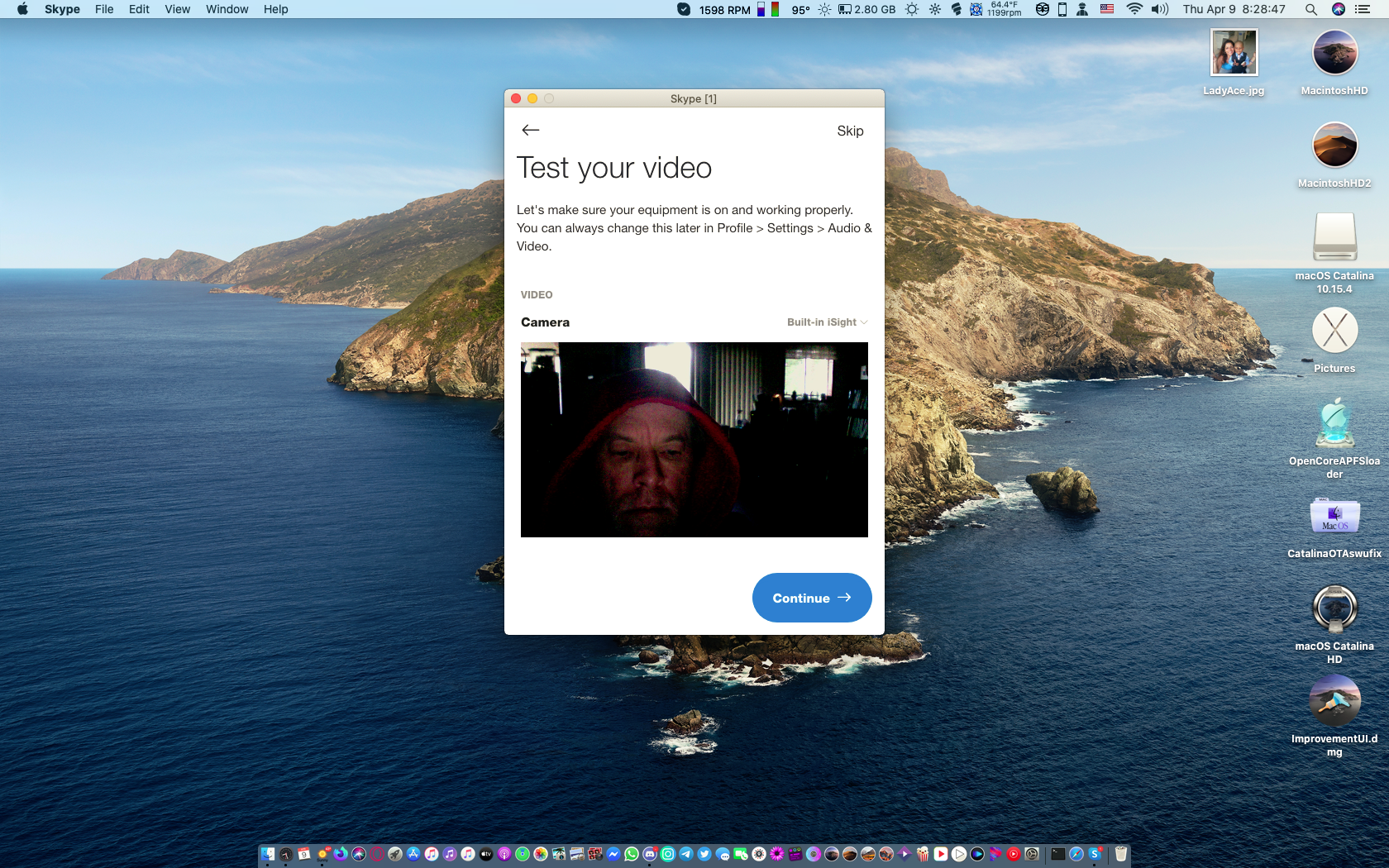
Task: Open Podcasts from the Dock
Action: click(504, 854)
